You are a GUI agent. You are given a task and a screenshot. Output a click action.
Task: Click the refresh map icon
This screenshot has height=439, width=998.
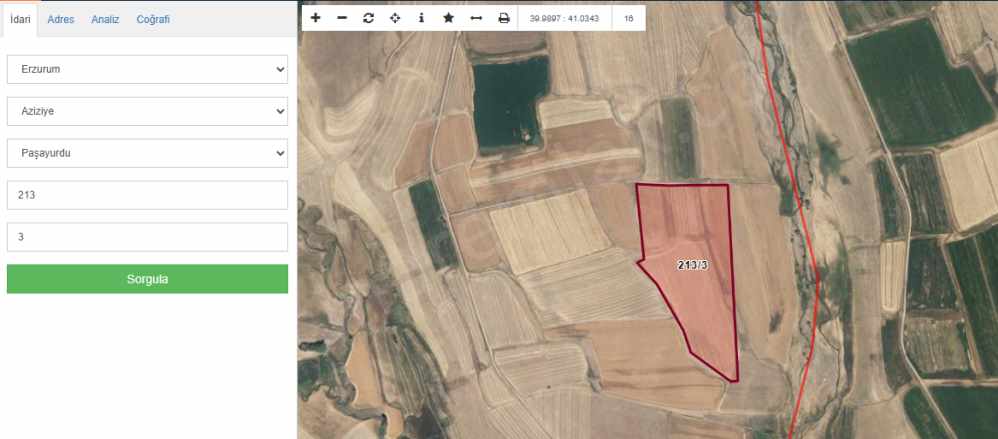[x=368, y=18]
